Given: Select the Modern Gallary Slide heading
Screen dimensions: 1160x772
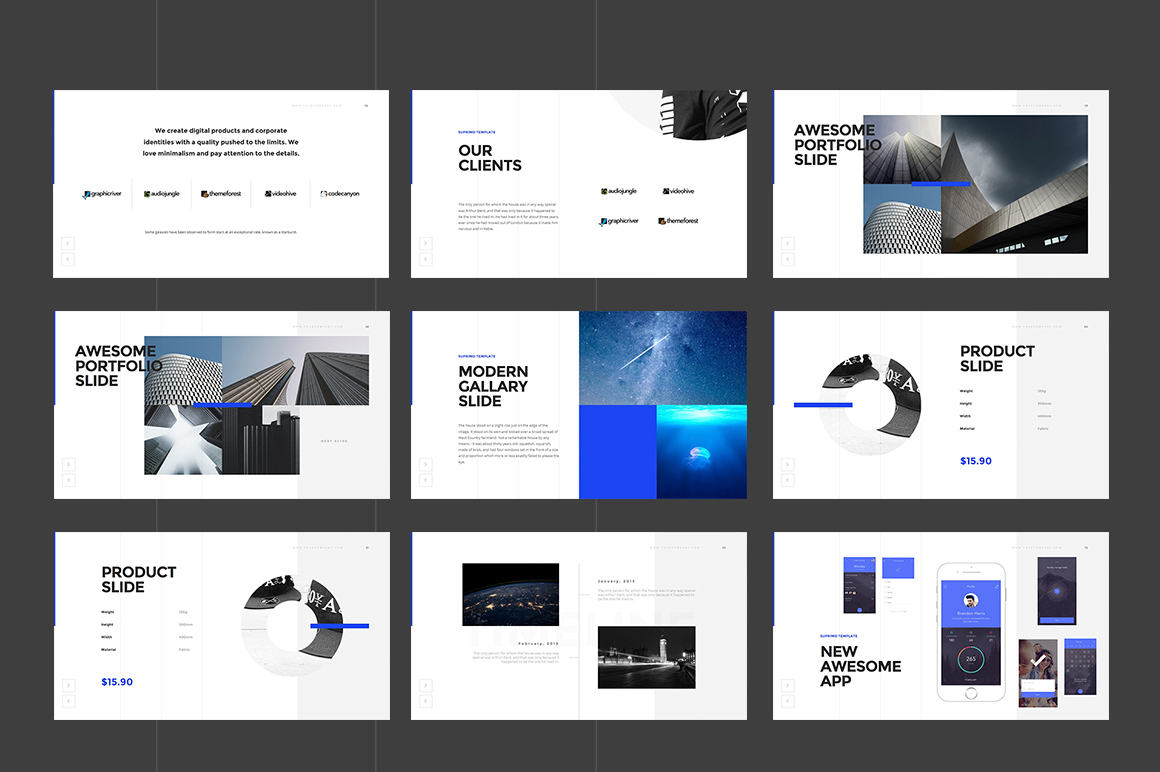Looking at the screenshot, I should 493,386.
